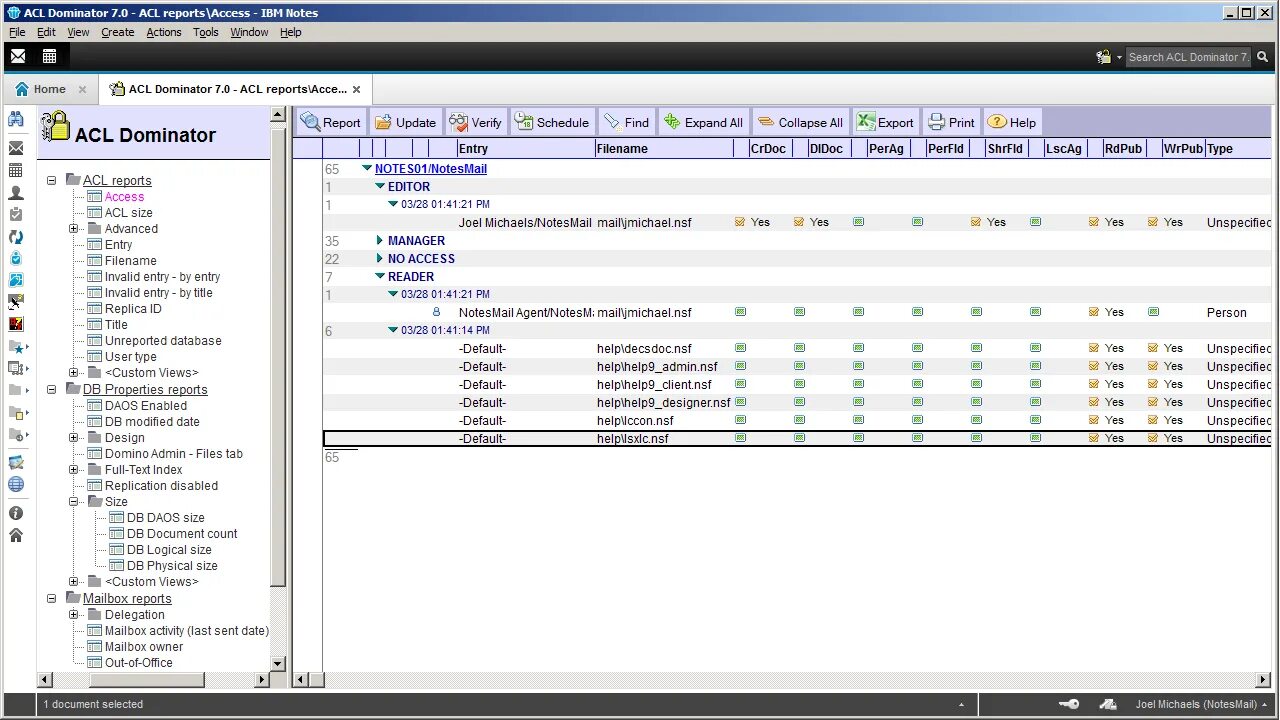The image size is (1280, 720).
Task: Open To Do clipboard icon in sidebar
Action: pos(16,214)
